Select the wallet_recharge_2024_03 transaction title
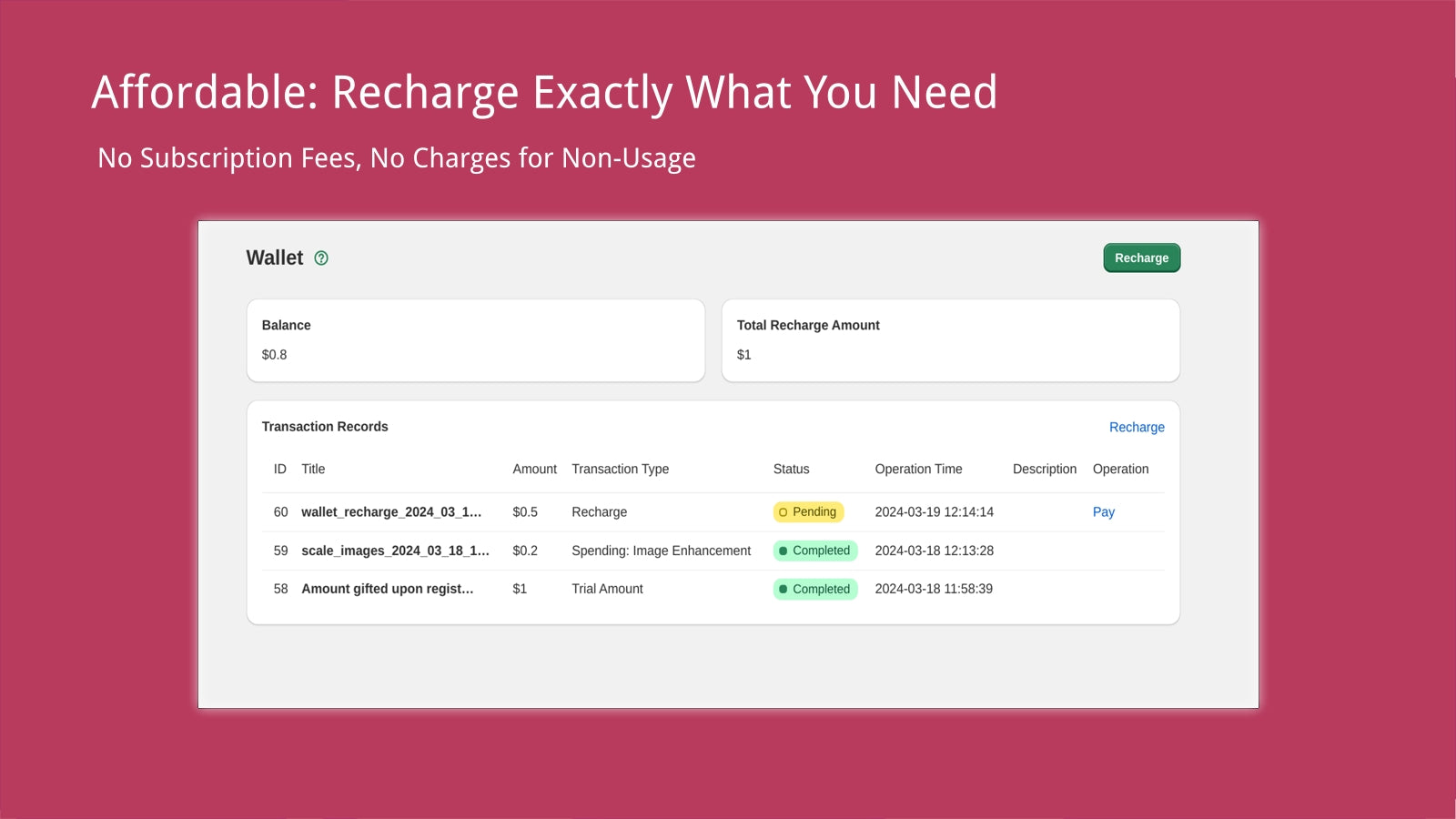 pyautogui.click(x=391, y=512)
